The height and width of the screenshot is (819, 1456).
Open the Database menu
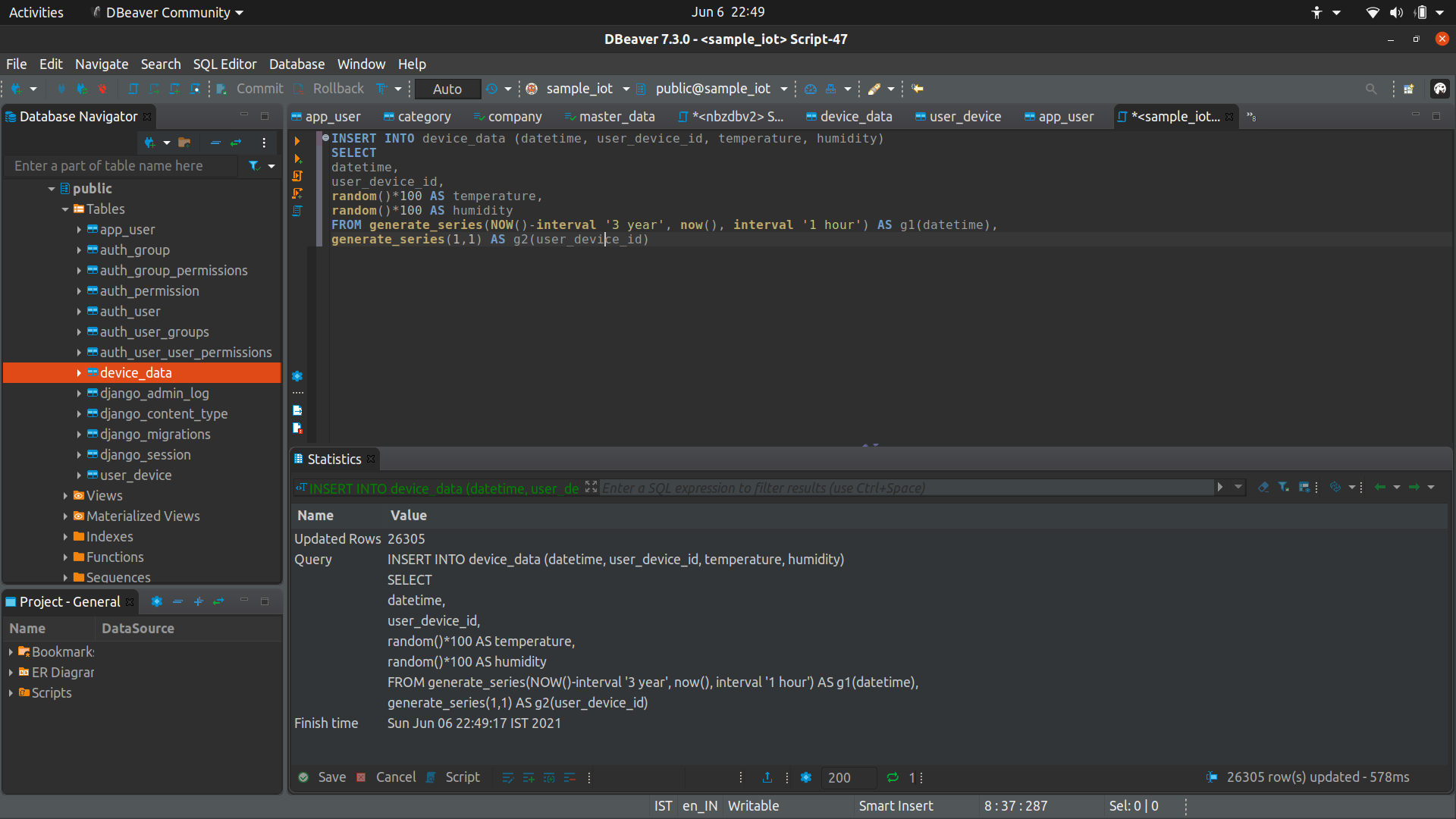(297, 64)
